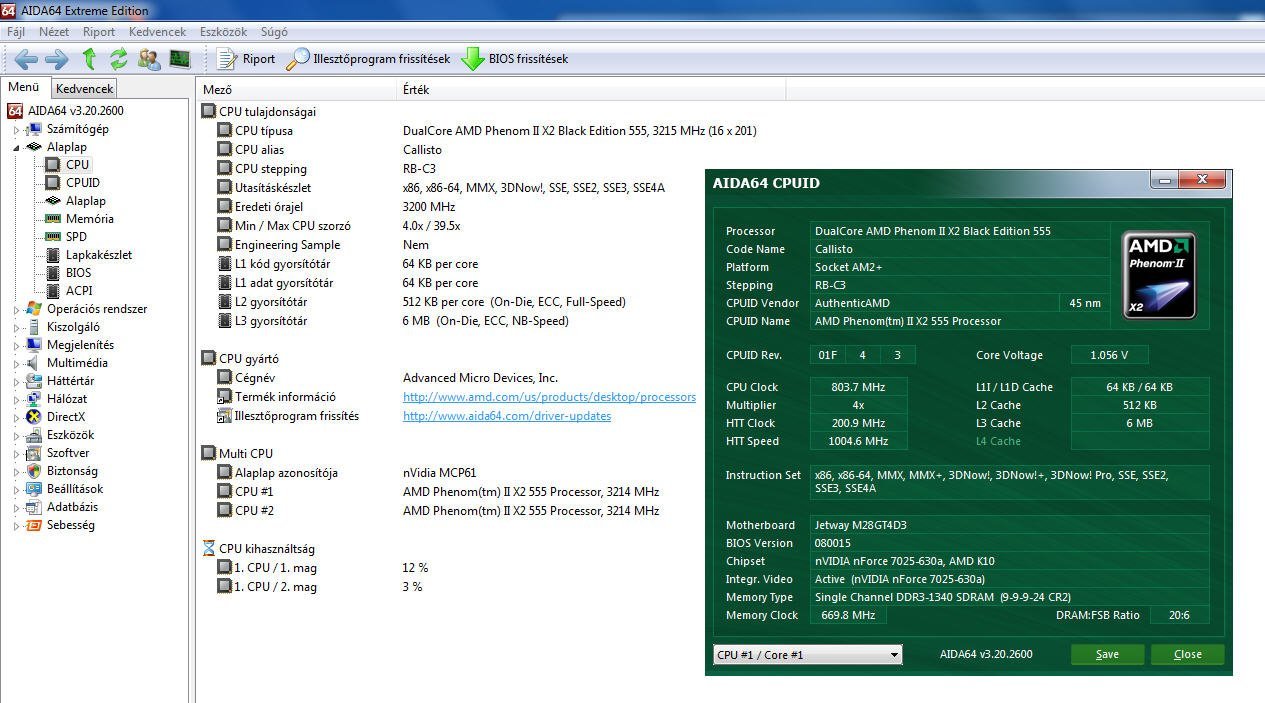Screen dimensions: 1265x703
Task: Click the Operációs rendszer Windows icon
Action: pyautogui.click(x=34, y=309)
